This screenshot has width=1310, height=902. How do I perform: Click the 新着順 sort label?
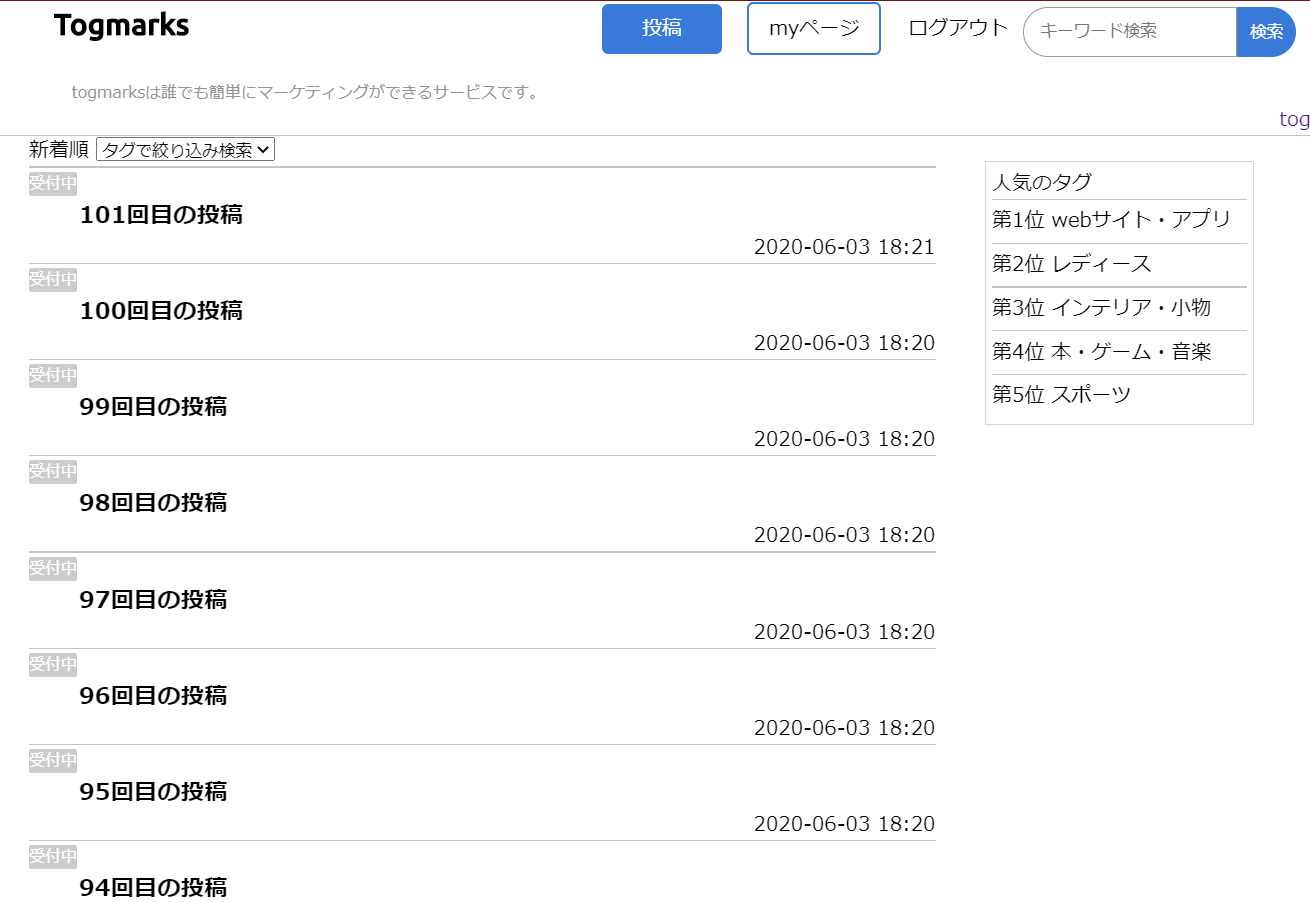(59, 150)
